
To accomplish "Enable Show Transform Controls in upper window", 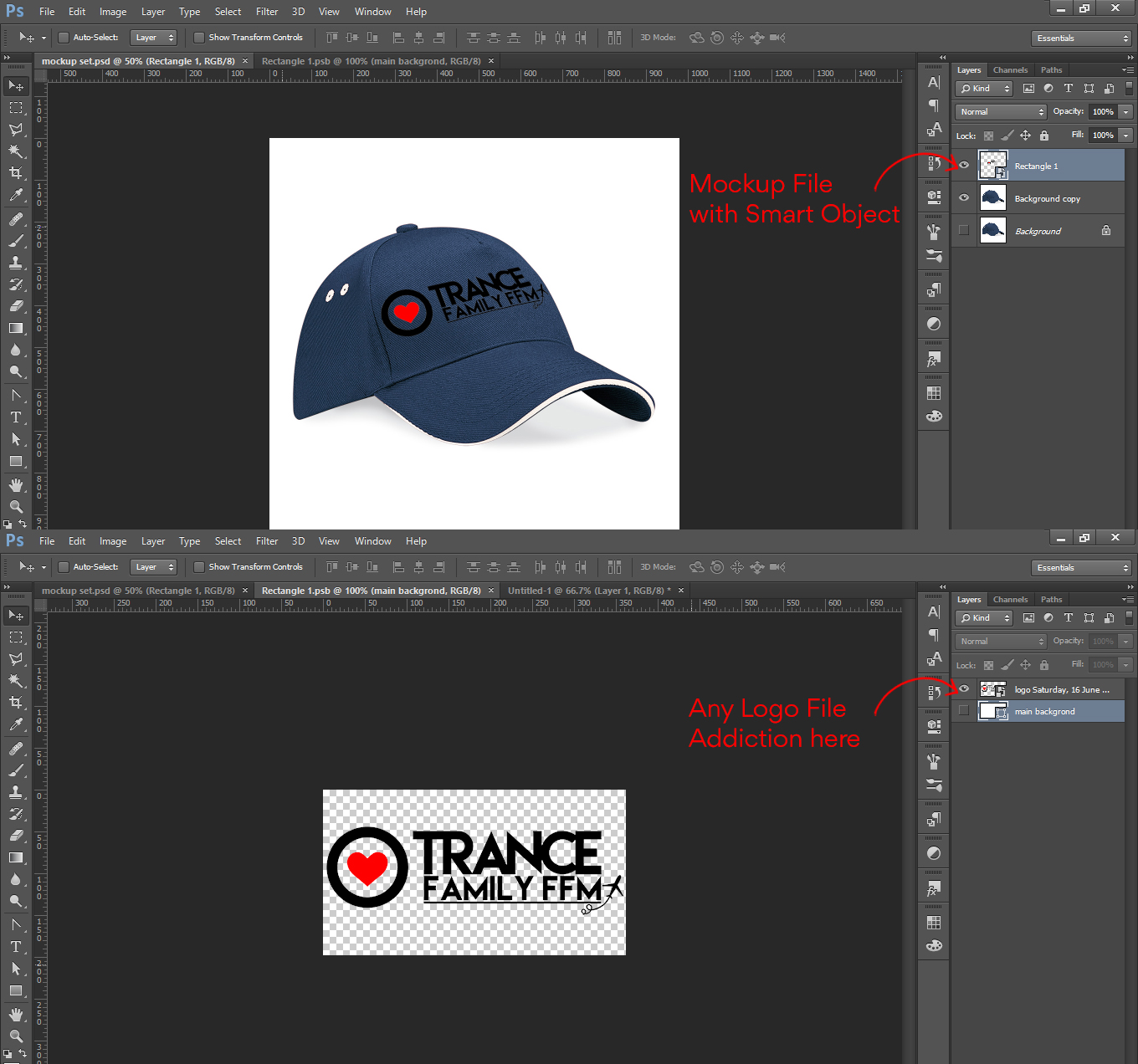I will pos(199,38).
